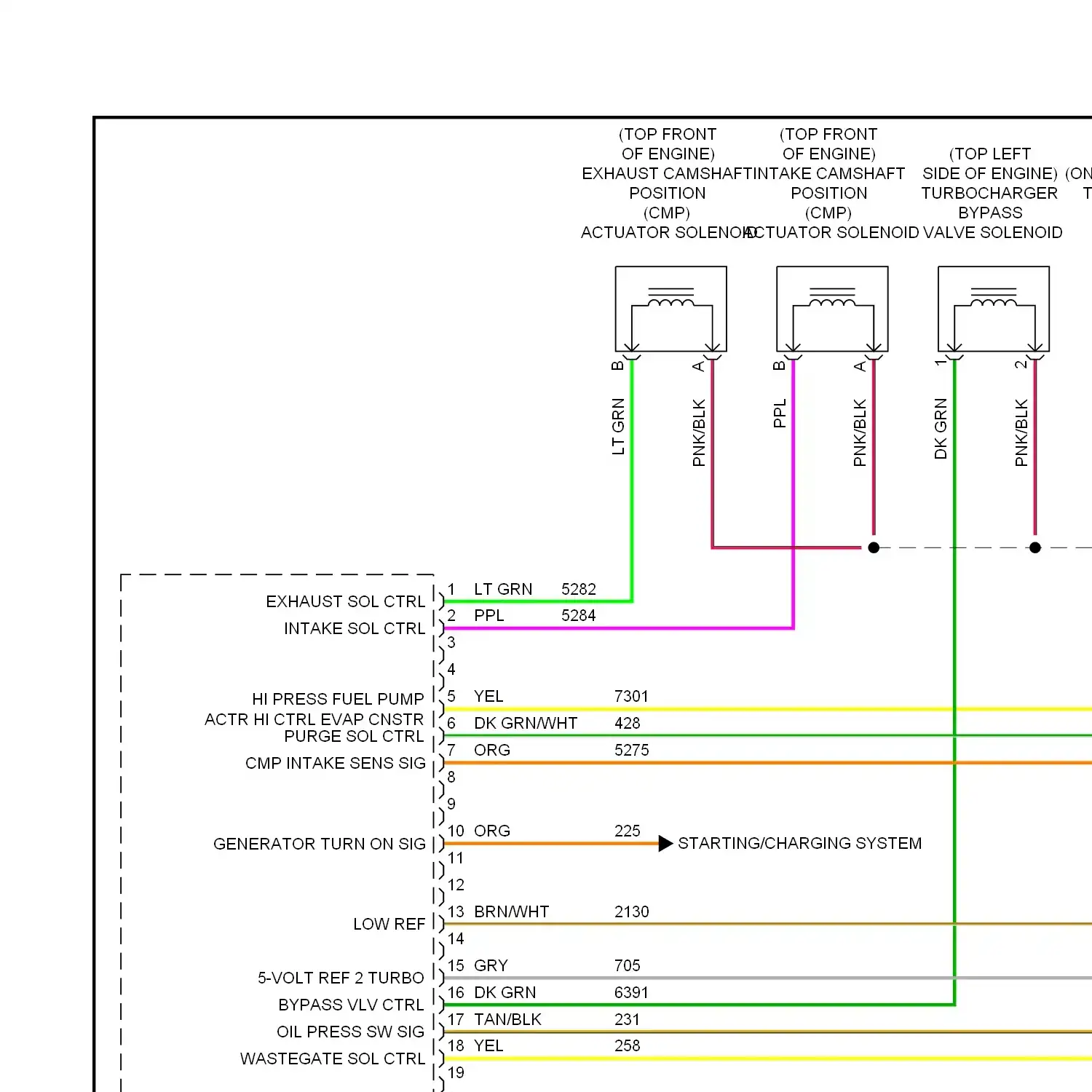Click terminal B of the exhaust solenoid
The height and width of the screenshot is (1092, 1092).
click(x=618, y=365)
